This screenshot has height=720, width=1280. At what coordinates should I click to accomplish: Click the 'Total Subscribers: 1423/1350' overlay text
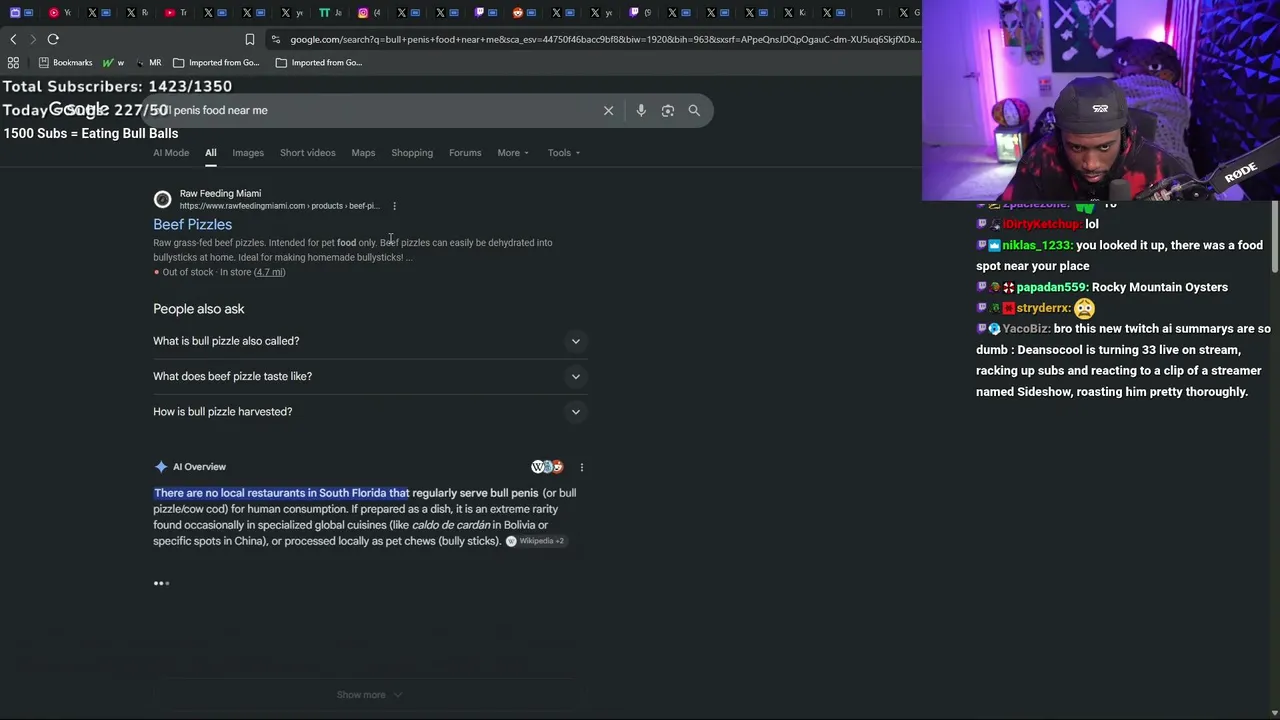pyautogui.click(x=117, y=87)
